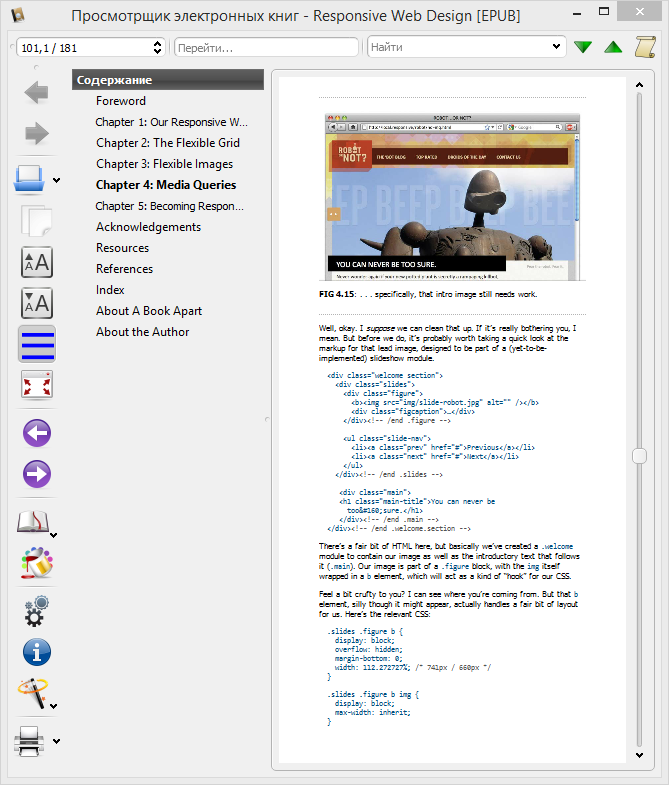This screenshot has height=785, width=669.
Task: Open About the Author
Action: 142,332
